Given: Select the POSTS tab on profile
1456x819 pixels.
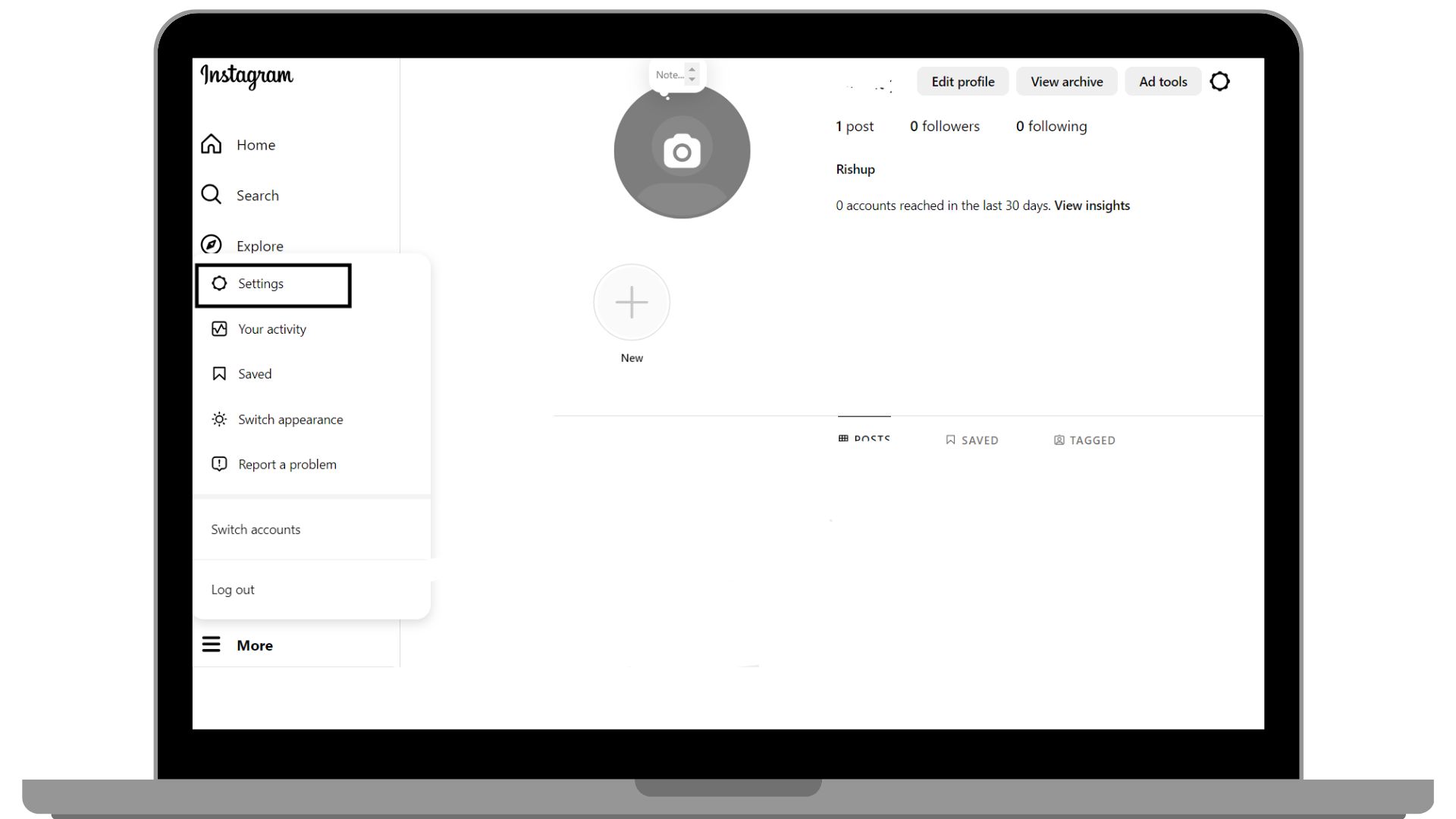Looking at the screenshot, I should tap(863, 439).
